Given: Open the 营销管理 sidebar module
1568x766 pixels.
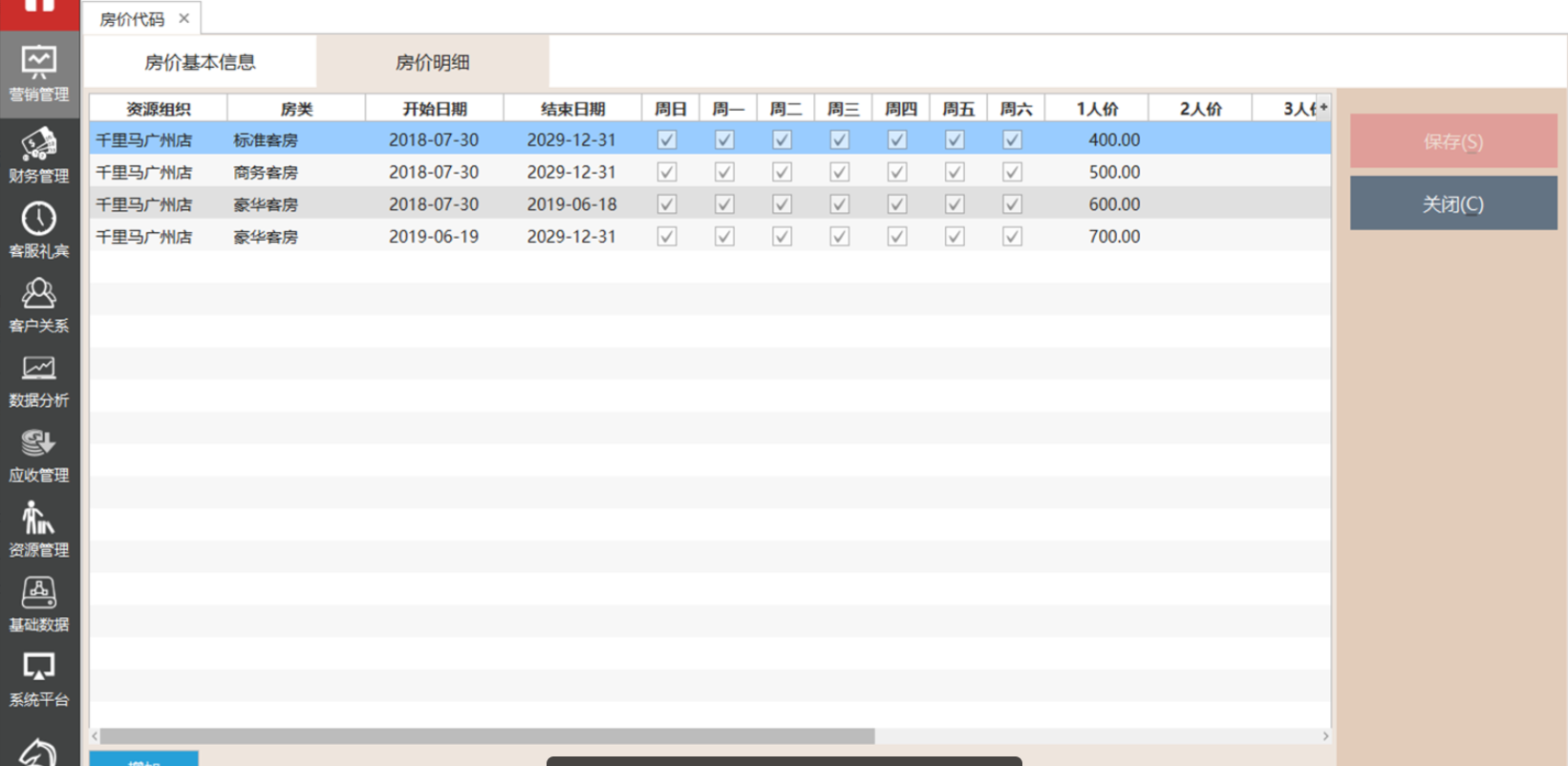Looking at the screenshot, I should [x=38, y=74].
